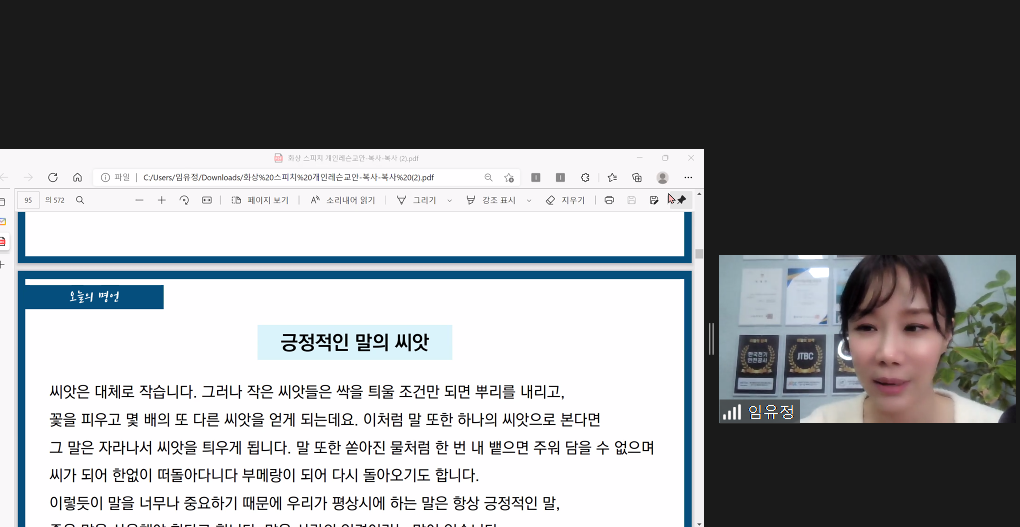Open browser extensions puzzle icon
The image size is (1020, 527).
[585, 177]
